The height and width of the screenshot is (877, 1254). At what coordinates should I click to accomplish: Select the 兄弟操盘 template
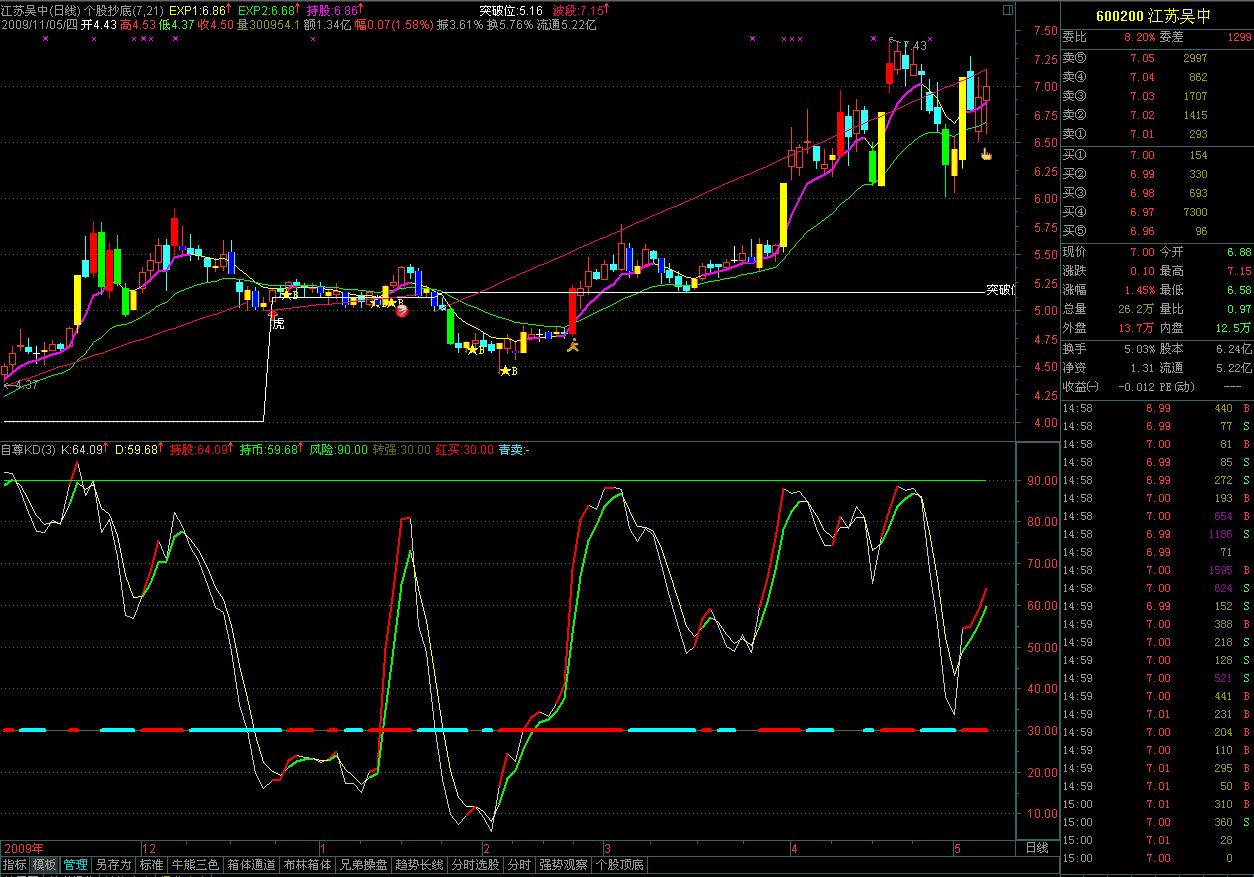(x=363, y=865)
